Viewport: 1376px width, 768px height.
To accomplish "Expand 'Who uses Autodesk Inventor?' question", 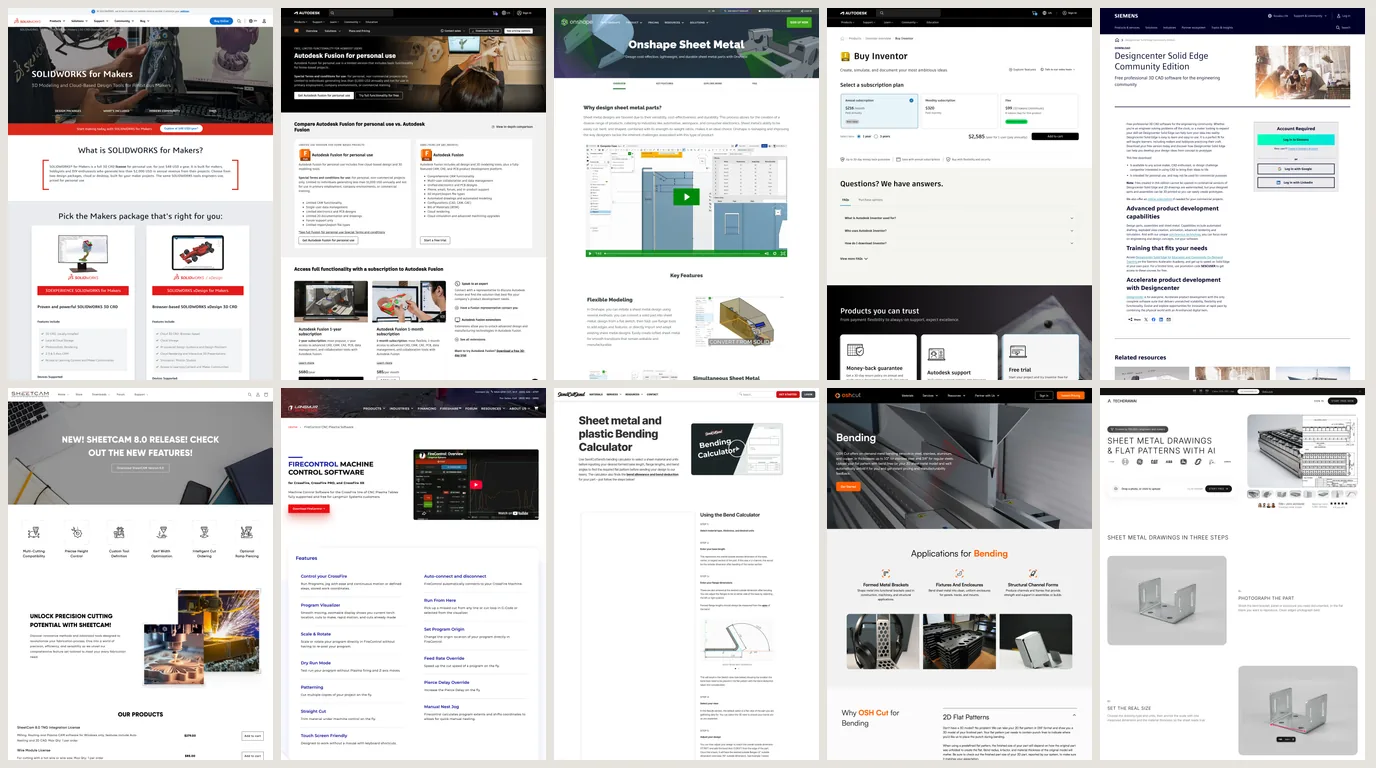I will point(959,230).
